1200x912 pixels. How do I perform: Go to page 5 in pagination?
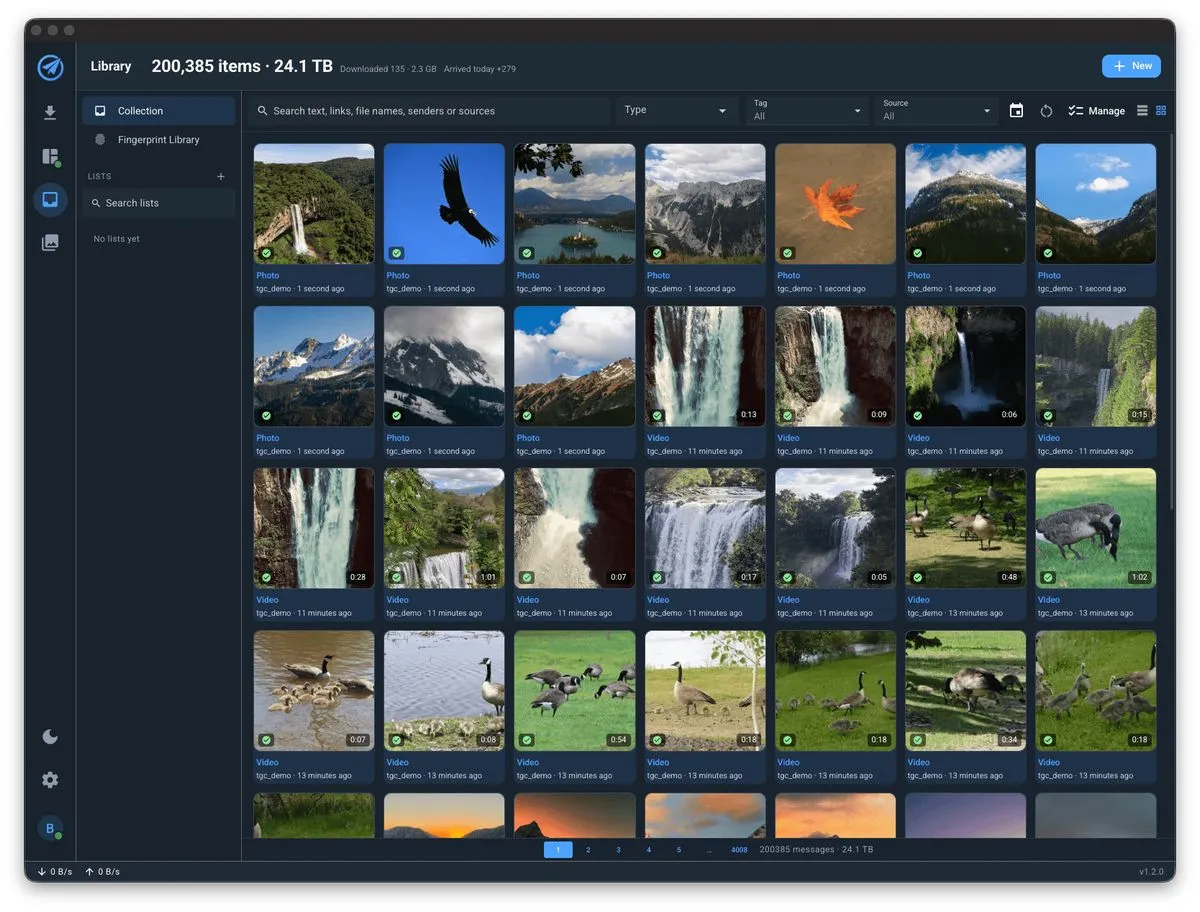click(678, 850)
